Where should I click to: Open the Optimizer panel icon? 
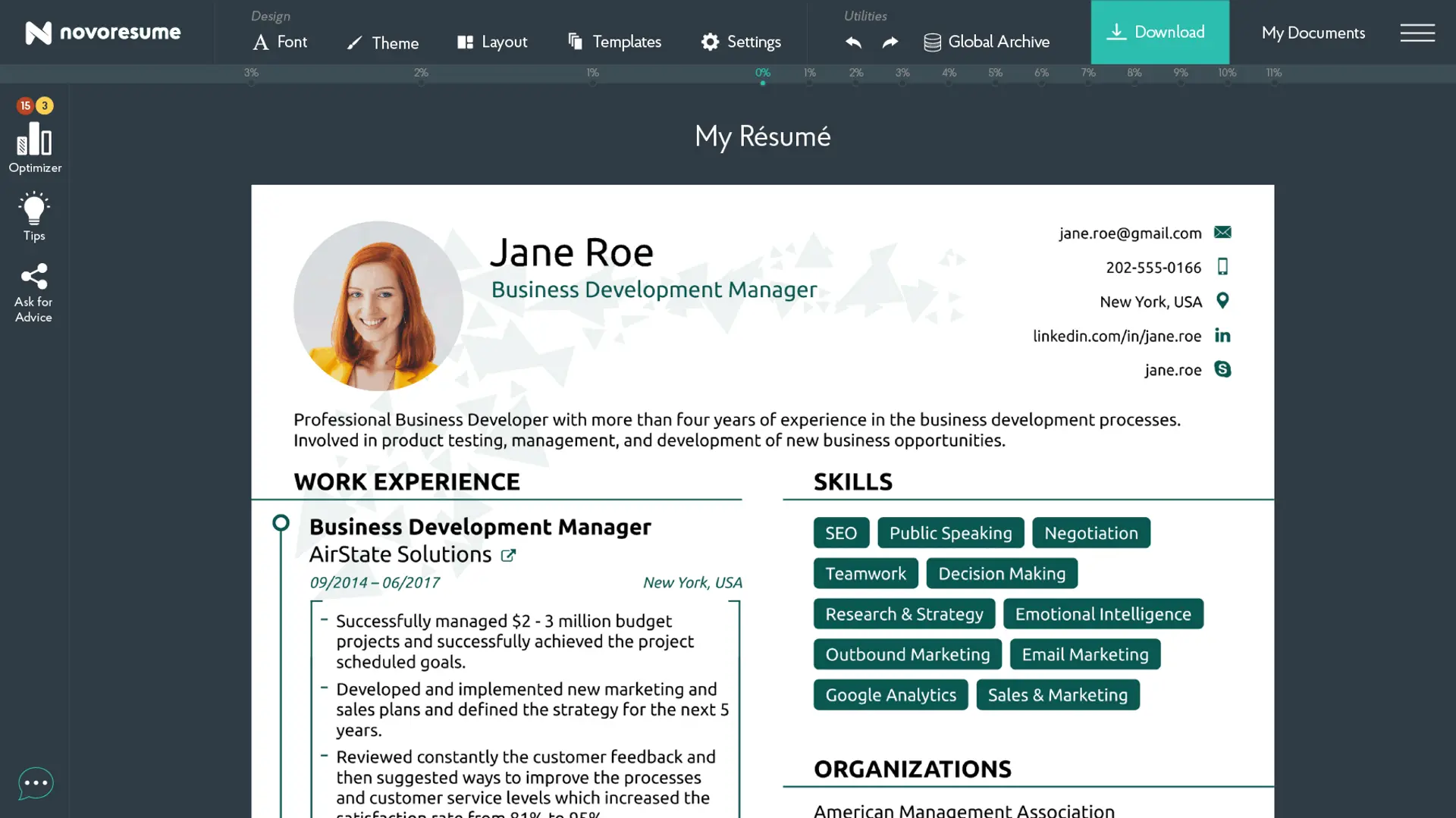coord(34,140)
